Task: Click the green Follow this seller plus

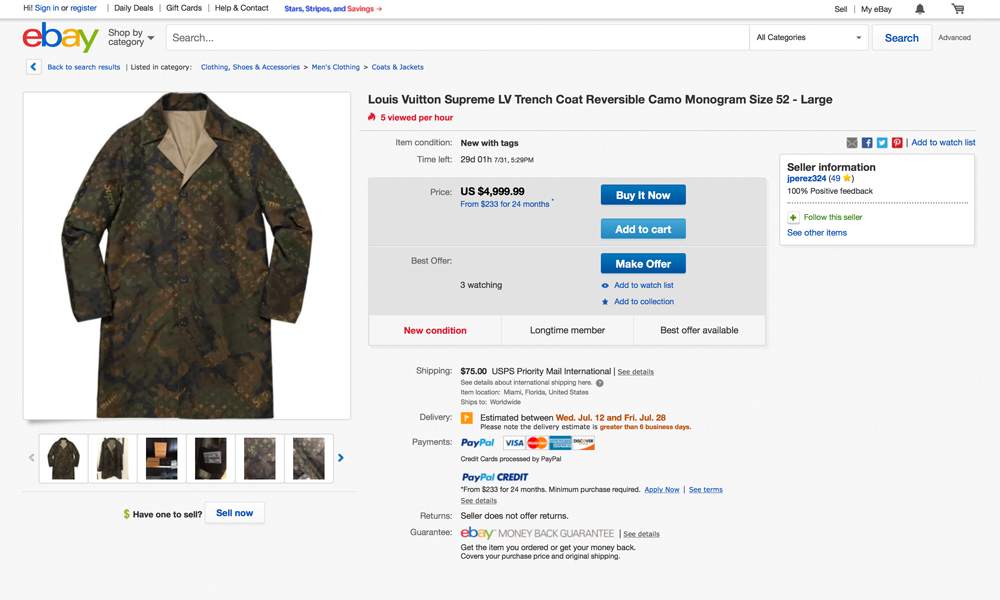Action: [x=793, y=217]
